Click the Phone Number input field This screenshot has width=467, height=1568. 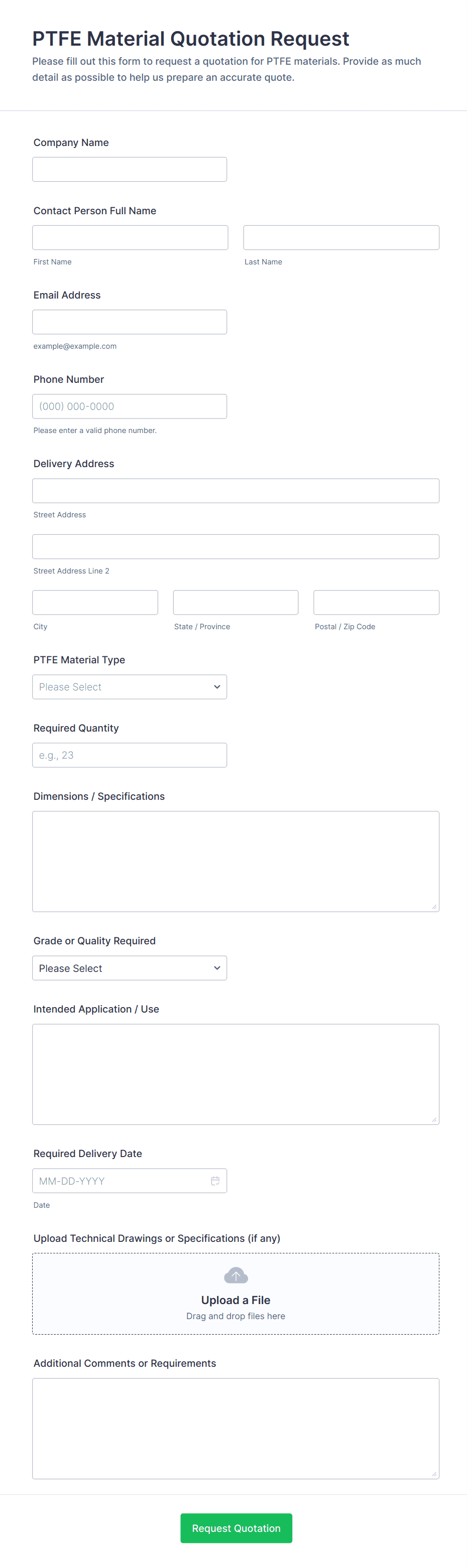(129, 406)
